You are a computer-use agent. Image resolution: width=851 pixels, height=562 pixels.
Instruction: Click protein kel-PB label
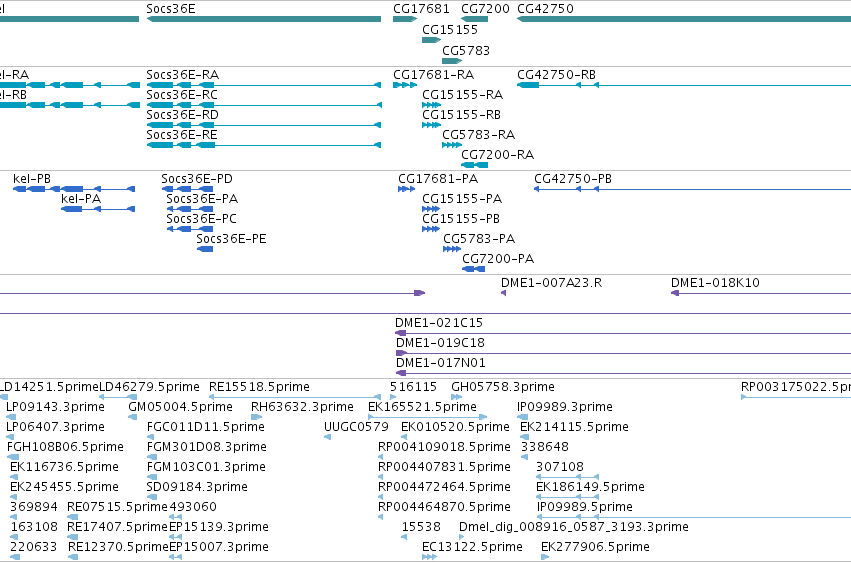(x=32, y=179)
